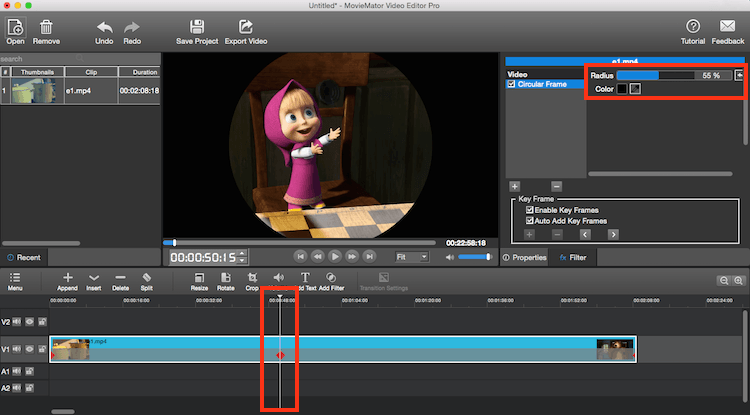Open the Add Text tool
The height and width of the screenshot is (415, 750).
pos(305,282)
